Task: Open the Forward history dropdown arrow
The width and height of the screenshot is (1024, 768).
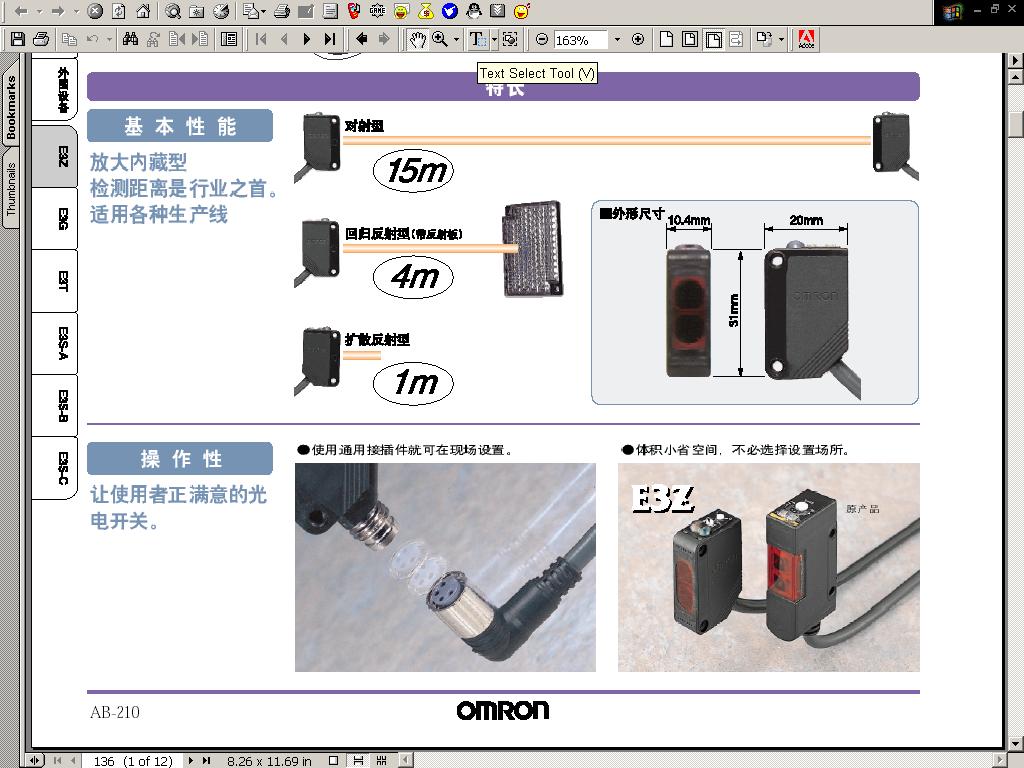Action: (x=76, y=11)
